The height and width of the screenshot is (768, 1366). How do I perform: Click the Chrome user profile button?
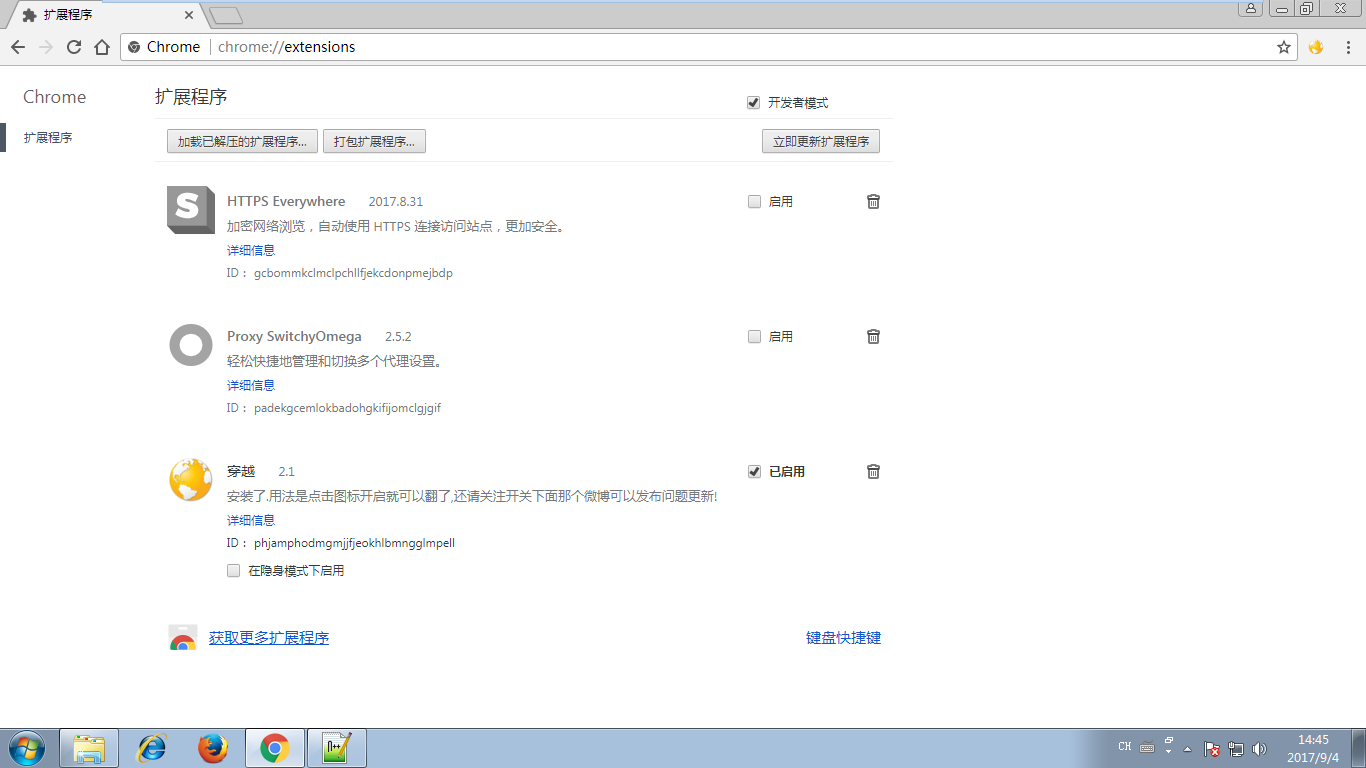(1251, 8)
